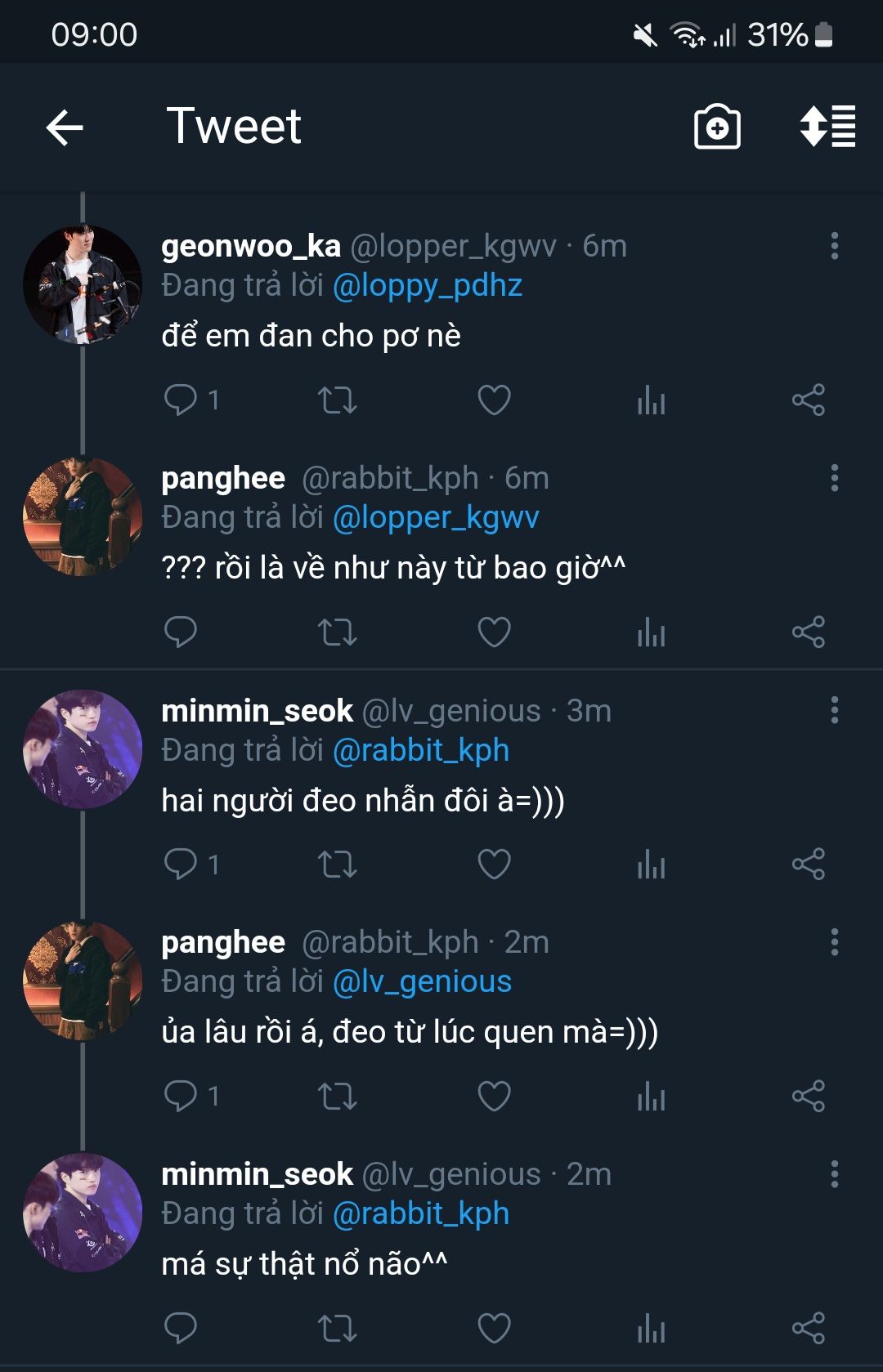Screen dimensions: 883x1372
Task: Open more options on 'ủa lâu rồi á' tweet
Action: click(x=834, y=942)
